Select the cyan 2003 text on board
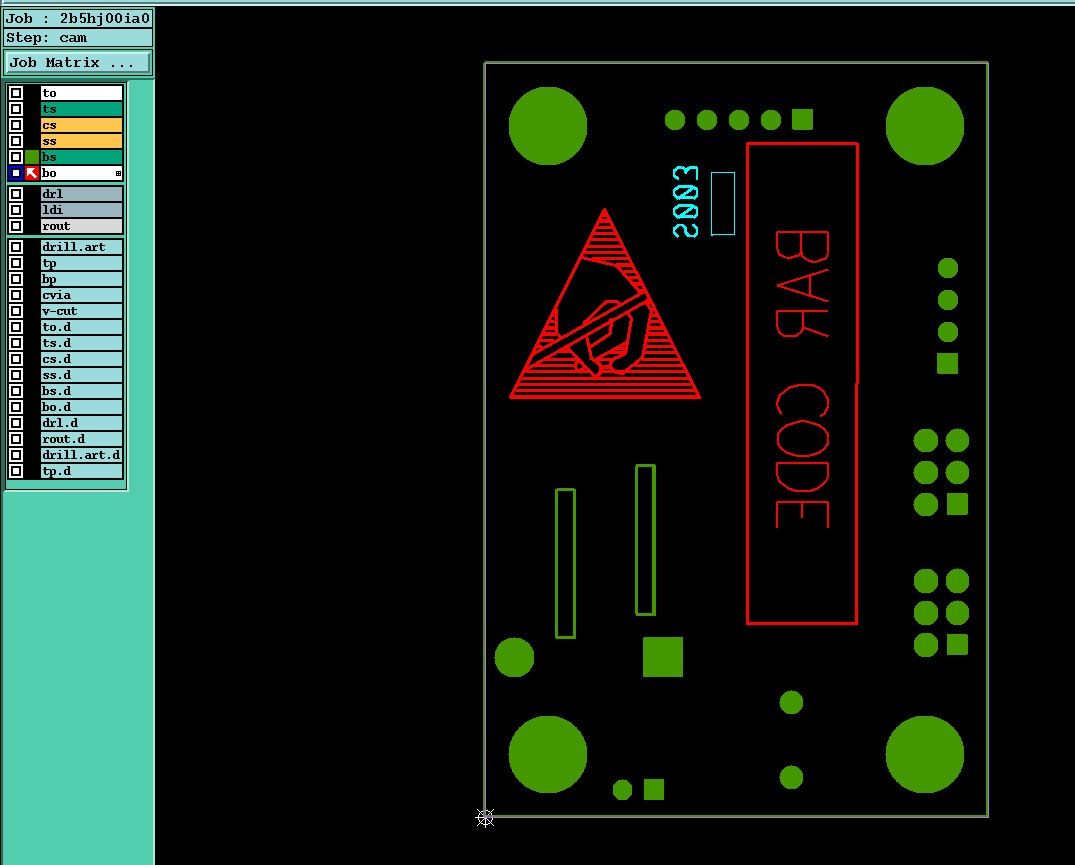This screenshot has width=1075, height=865. point(686,202)
